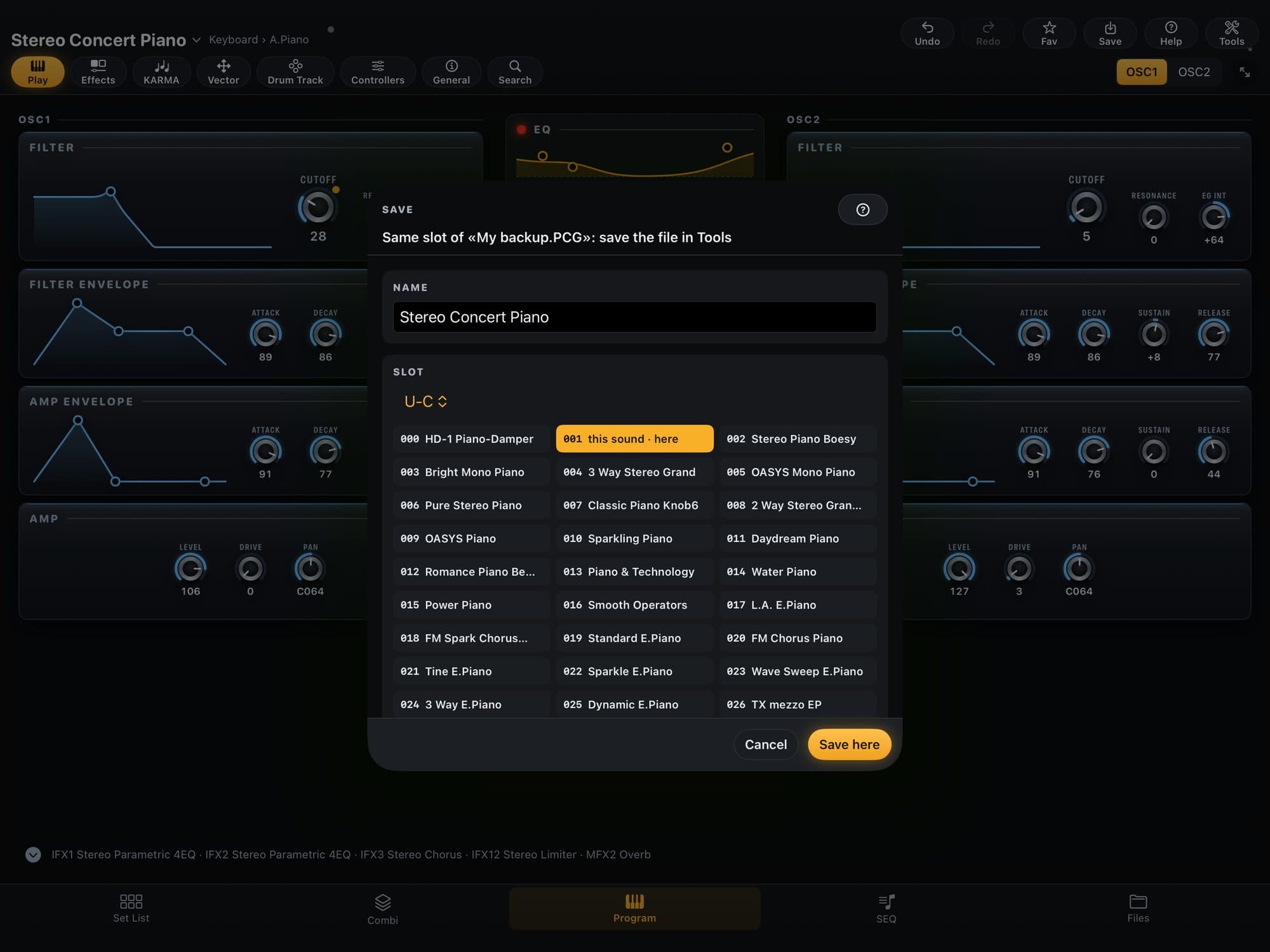Viewport: 1270px width, 952px height.
Task: Go to the Set List section
Action: 131,908
